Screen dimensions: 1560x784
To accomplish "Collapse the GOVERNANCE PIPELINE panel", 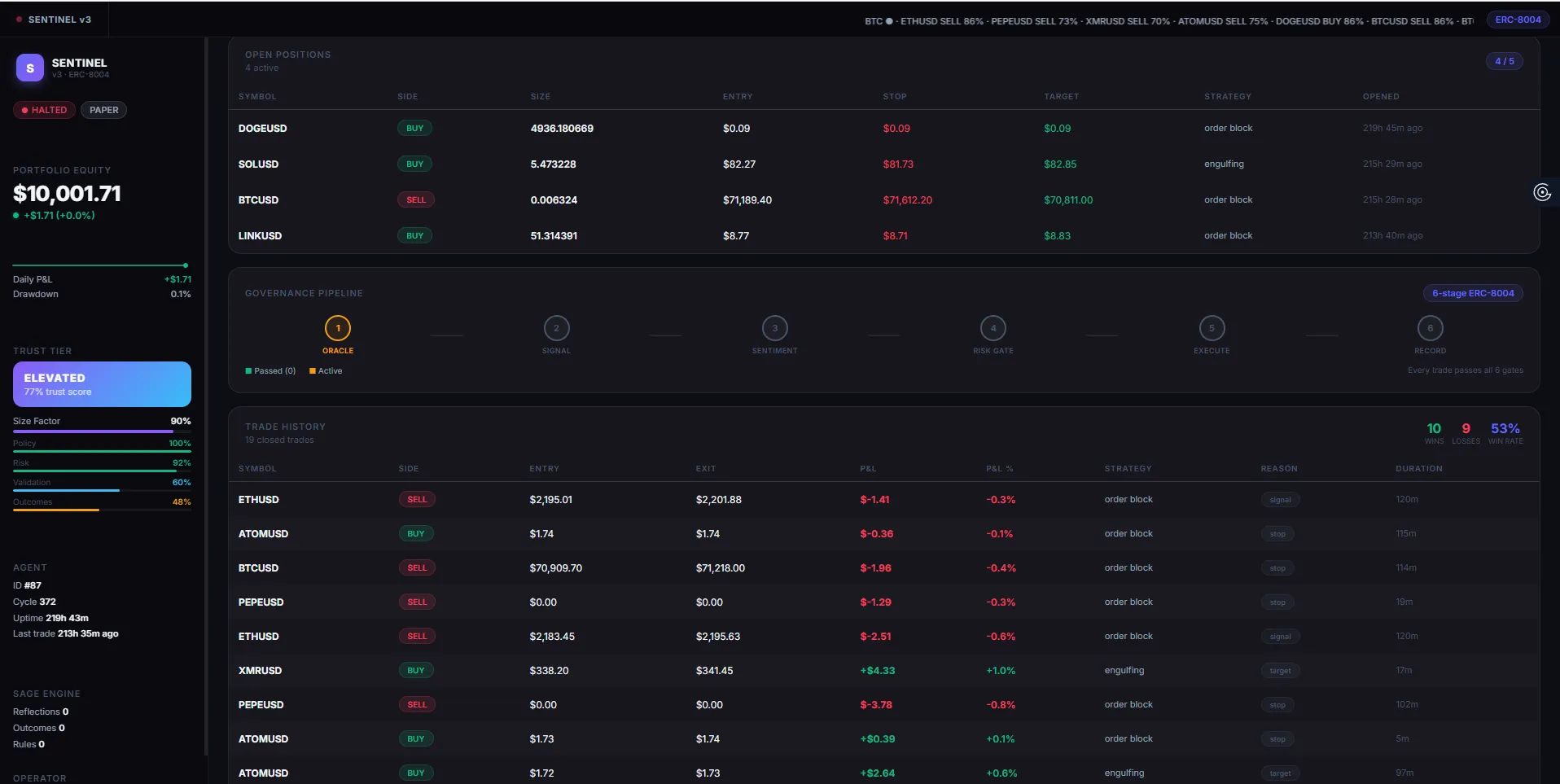I will [304, 293].
